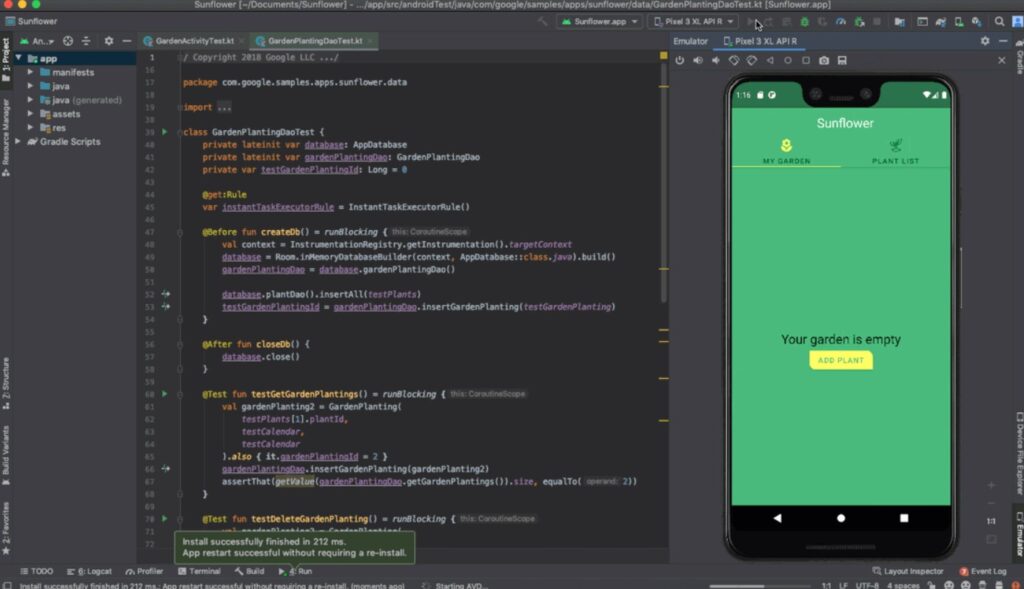
Task: Expand the res folder arrow
Action: coord(30,127)
